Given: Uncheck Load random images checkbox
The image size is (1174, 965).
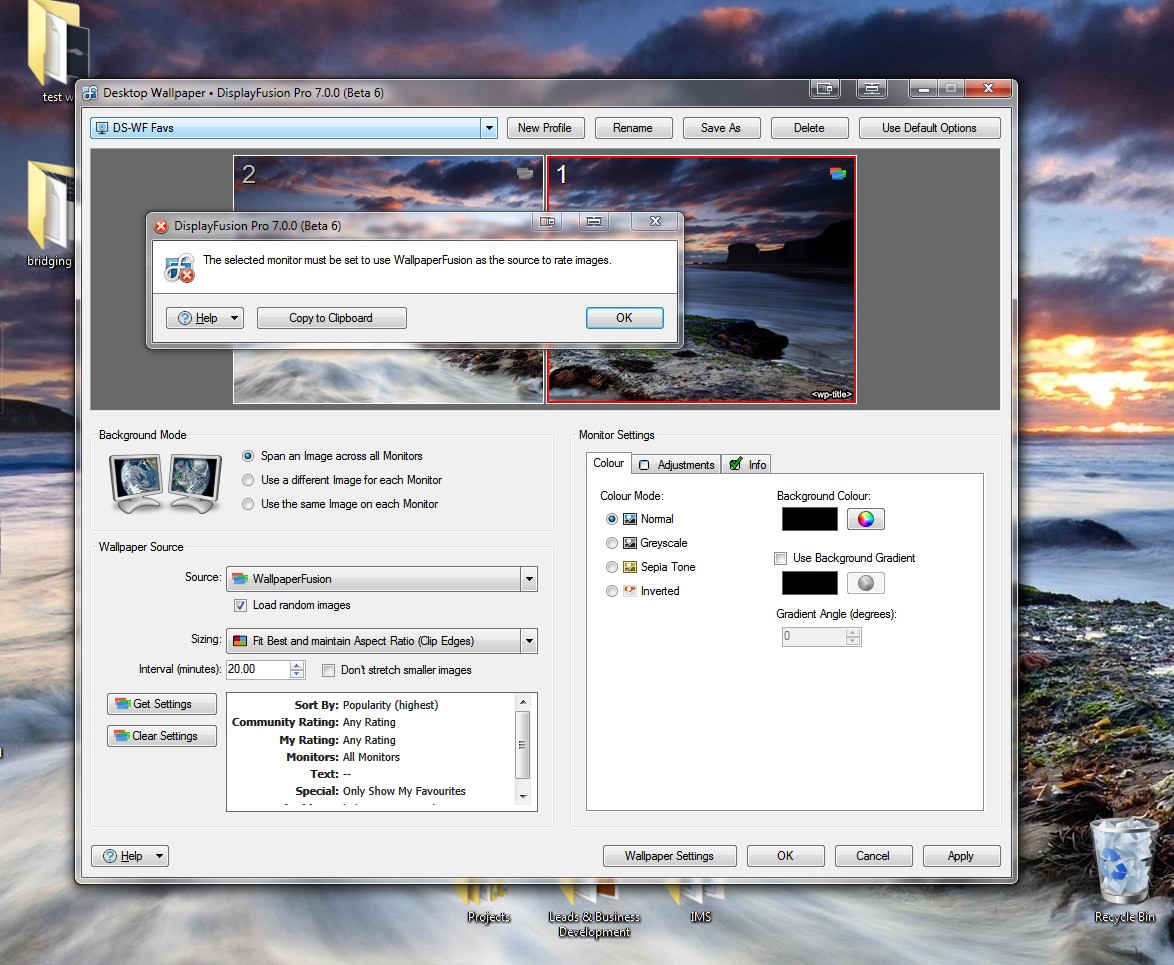Looking at the screenshot, I should point(240,605).
